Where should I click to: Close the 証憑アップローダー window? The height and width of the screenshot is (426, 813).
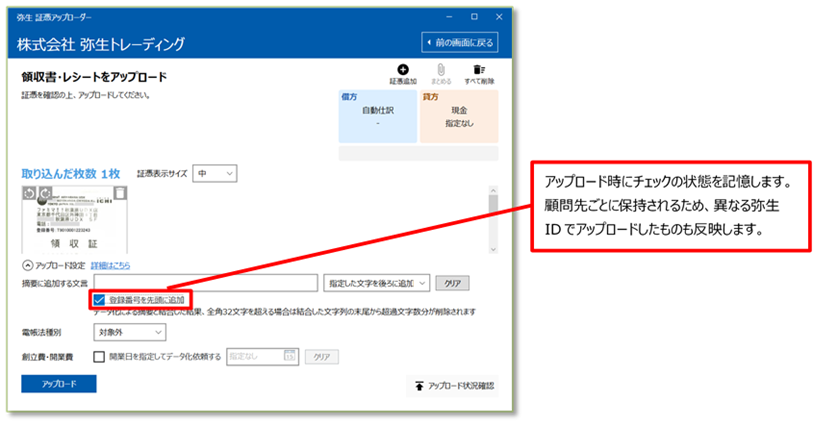(499, 17)
